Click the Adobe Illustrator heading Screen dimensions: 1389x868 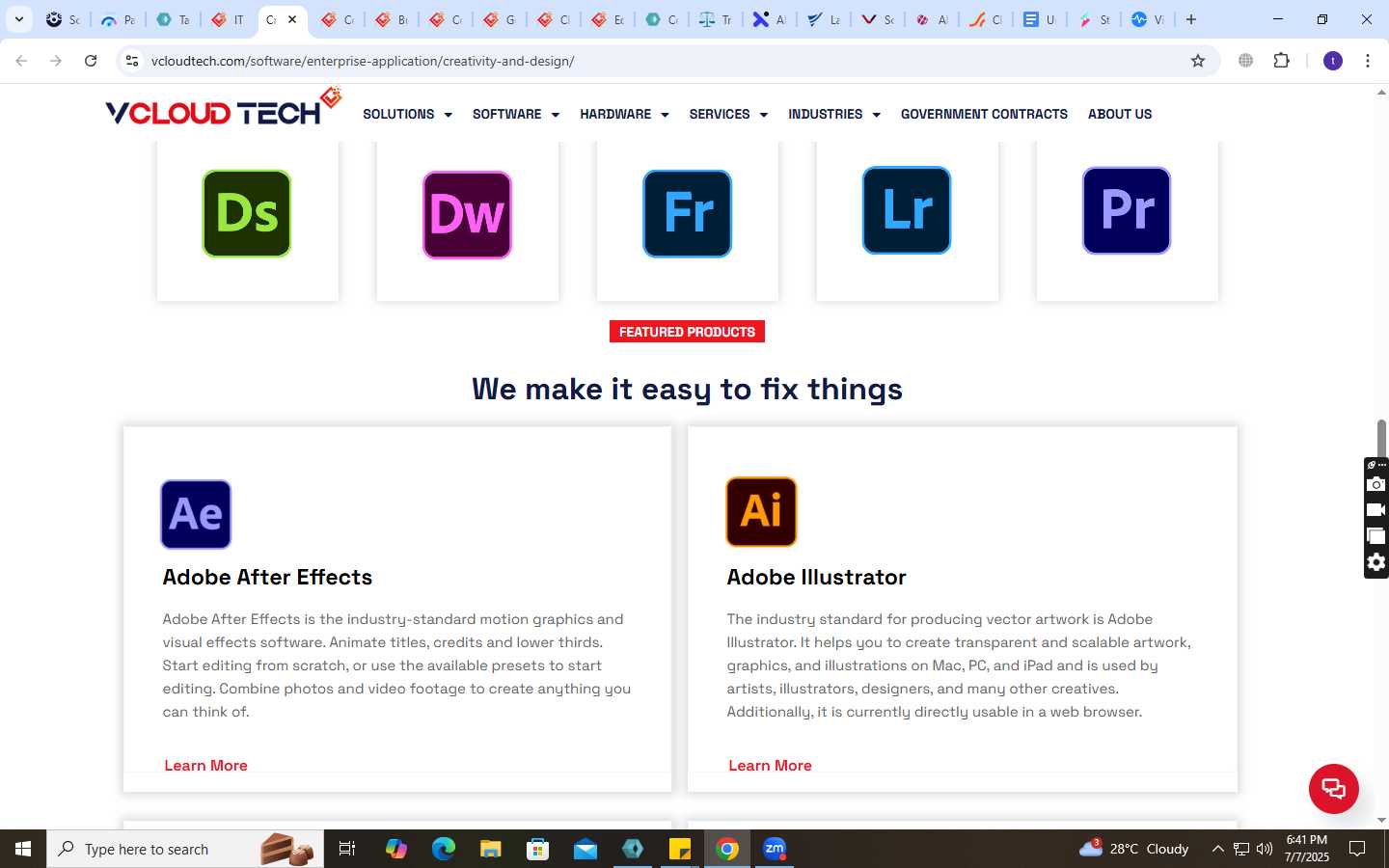pyautogui.click(x=816, y=577)
